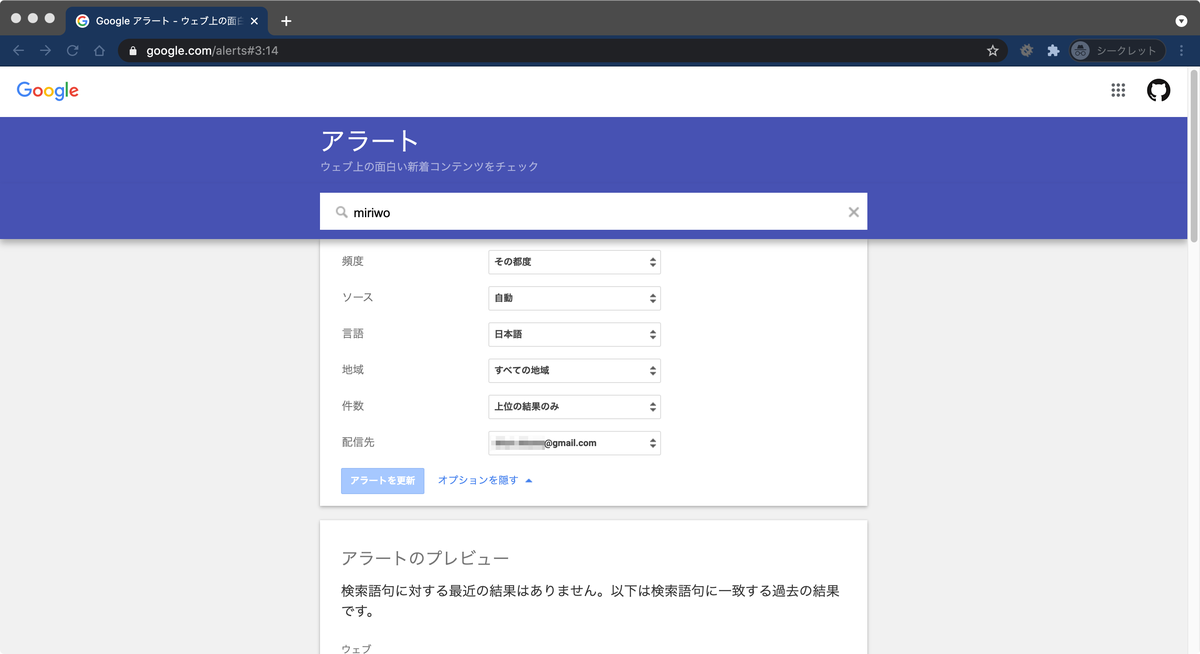
Task: Click the 件数 label
Action: (352, 406)
